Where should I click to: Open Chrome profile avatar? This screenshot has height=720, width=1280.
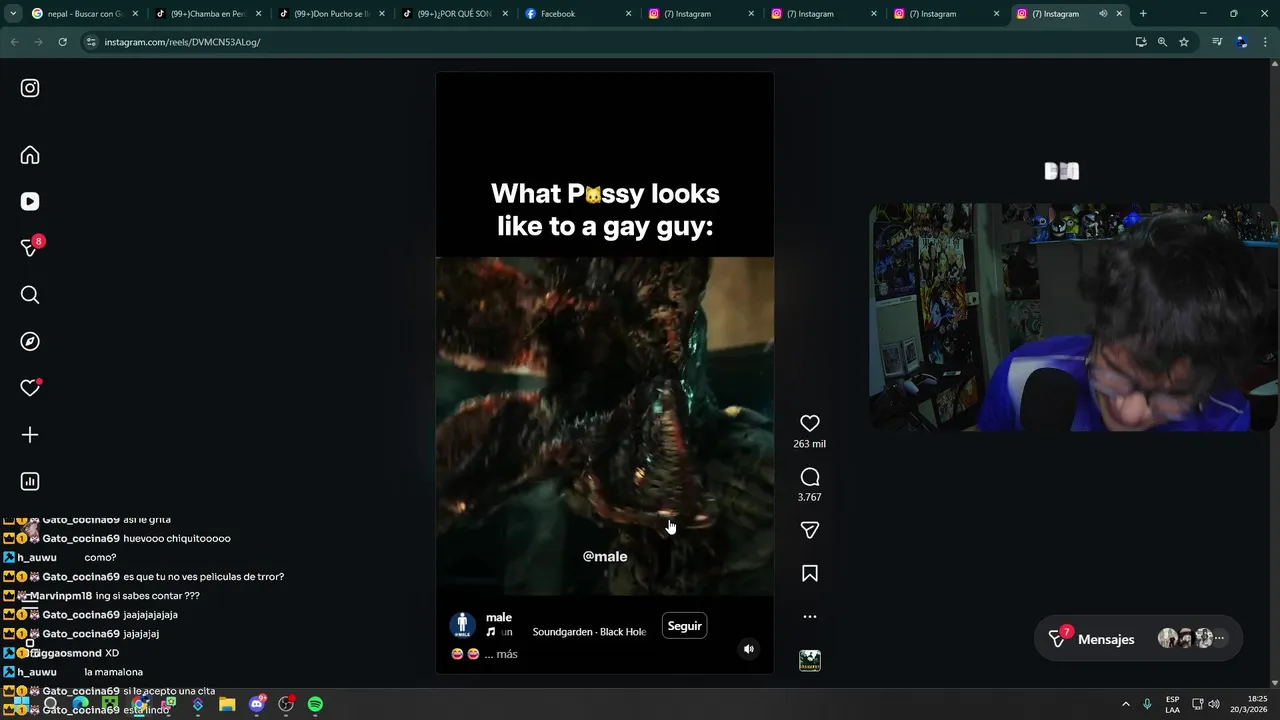click(1242, 42)
